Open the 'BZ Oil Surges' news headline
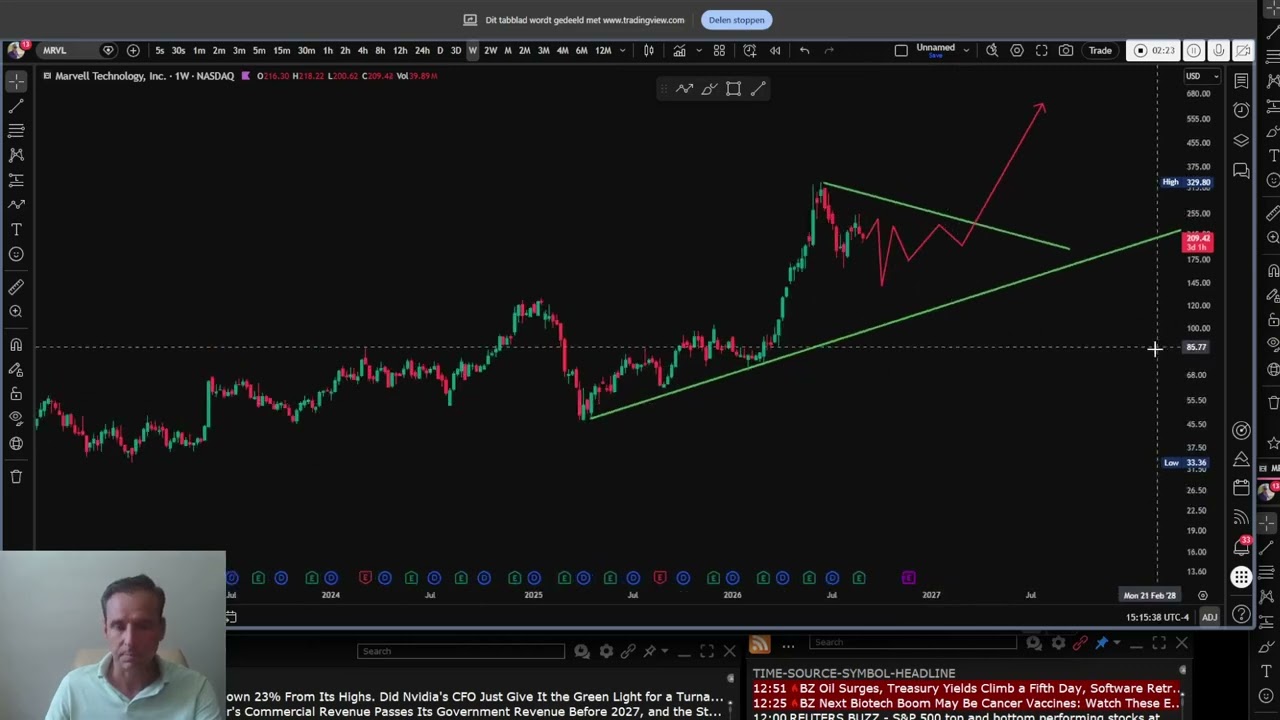Viewport: 1280px width, 720px height. pyautogui.click(x=966, y=688)
